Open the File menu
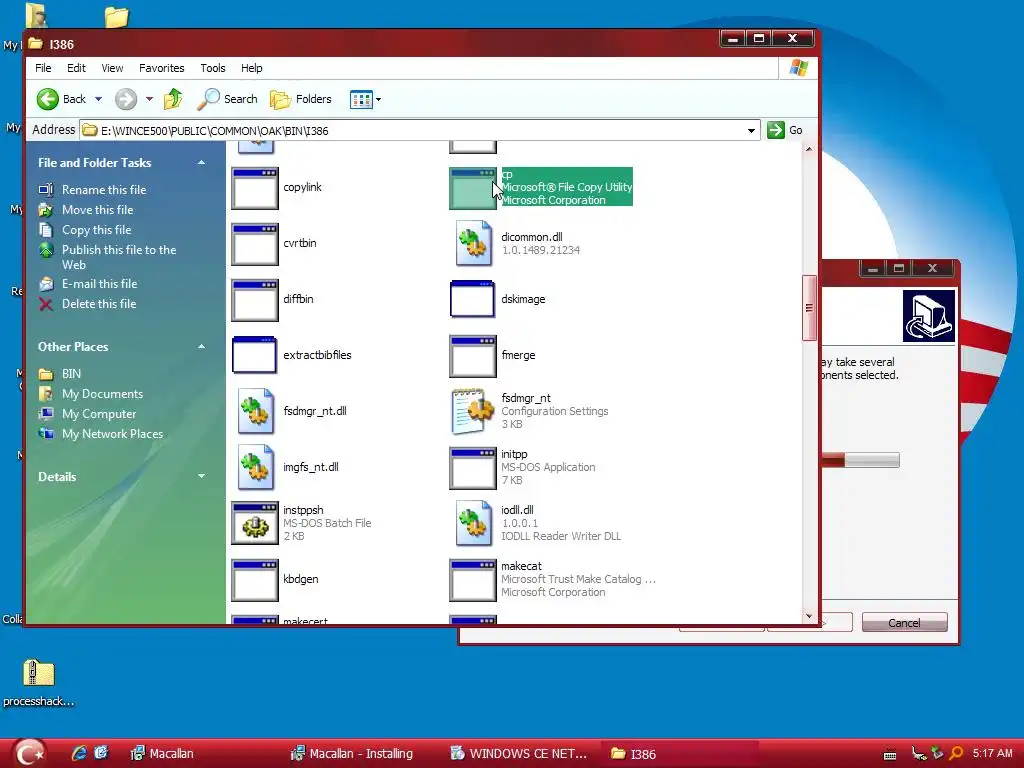Image resolution: width=1024 pixels, height=768 pixels. pyautogui.click(x=43, y=68)
